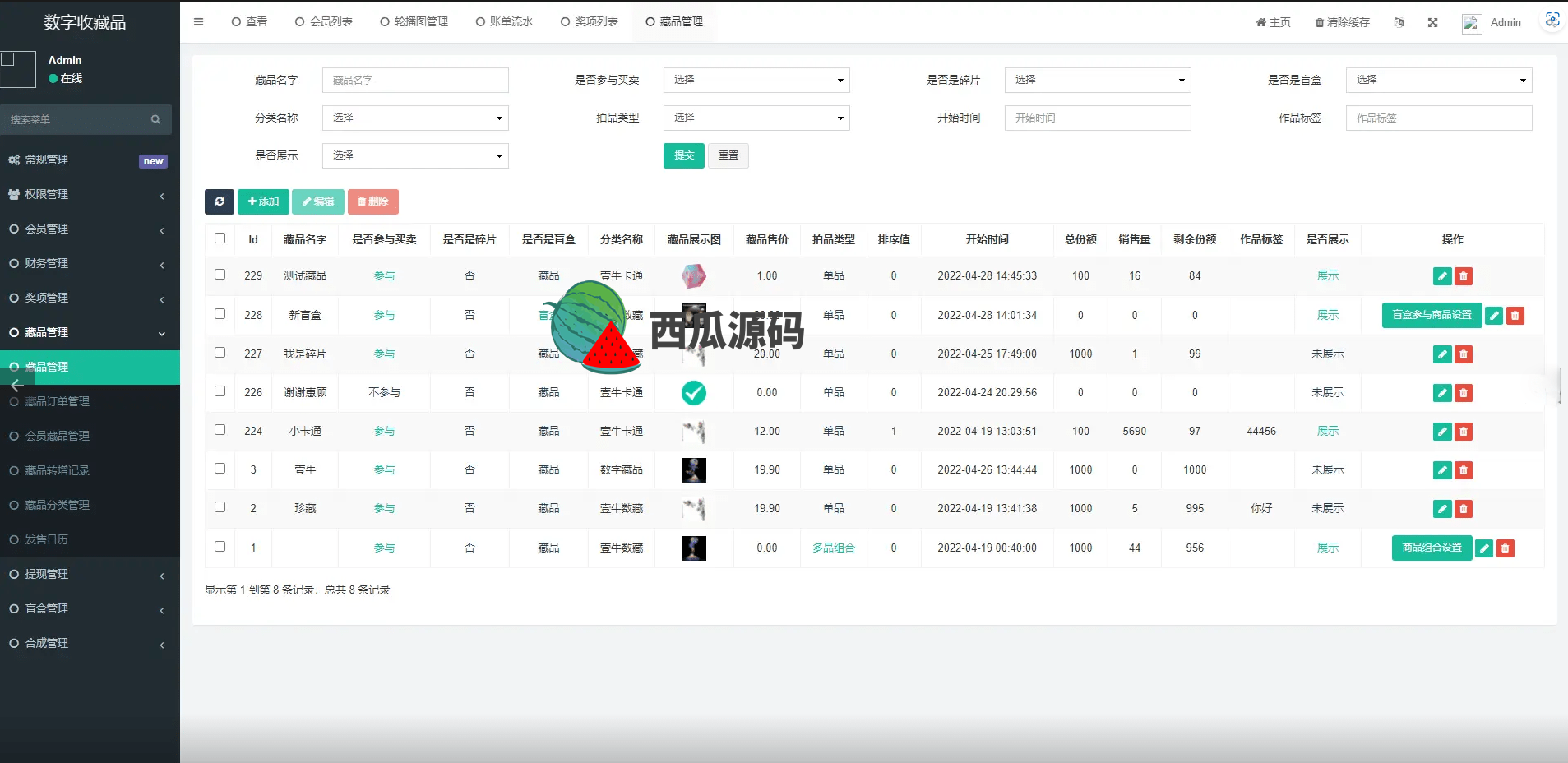Click the thumbnail image for row 226

click(694, 393)
